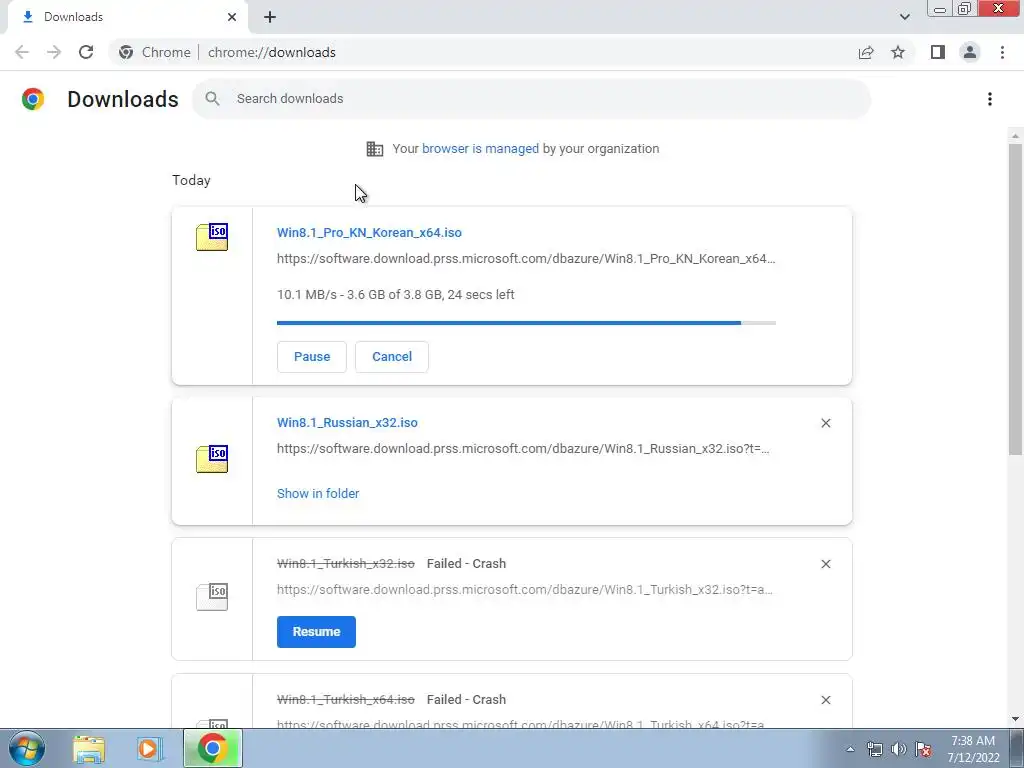Reload the downloads page

pyautogui.click(x=86, y=52)
